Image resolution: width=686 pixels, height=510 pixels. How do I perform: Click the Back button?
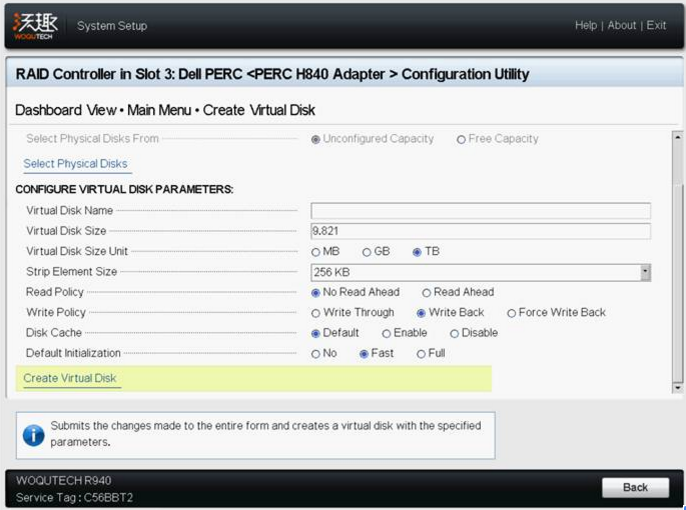pyautogui.click(x=635, y=487)
